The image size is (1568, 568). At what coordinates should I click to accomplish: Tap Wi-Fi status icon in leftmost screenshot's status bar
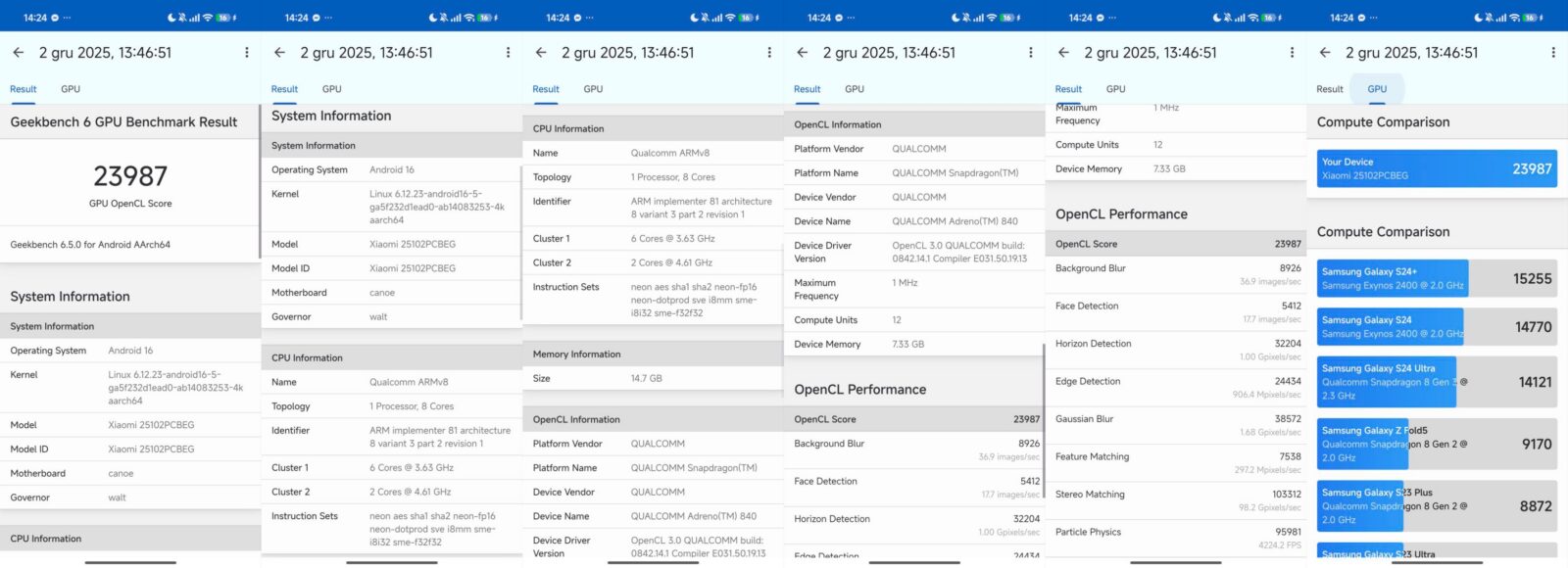coord(208,18)
